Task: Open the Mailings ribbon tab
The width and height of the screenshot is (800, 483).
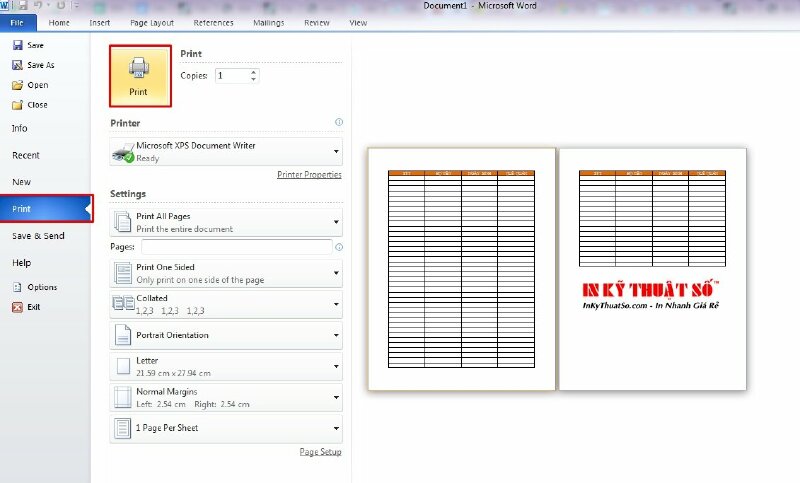Action: (268, 22)
